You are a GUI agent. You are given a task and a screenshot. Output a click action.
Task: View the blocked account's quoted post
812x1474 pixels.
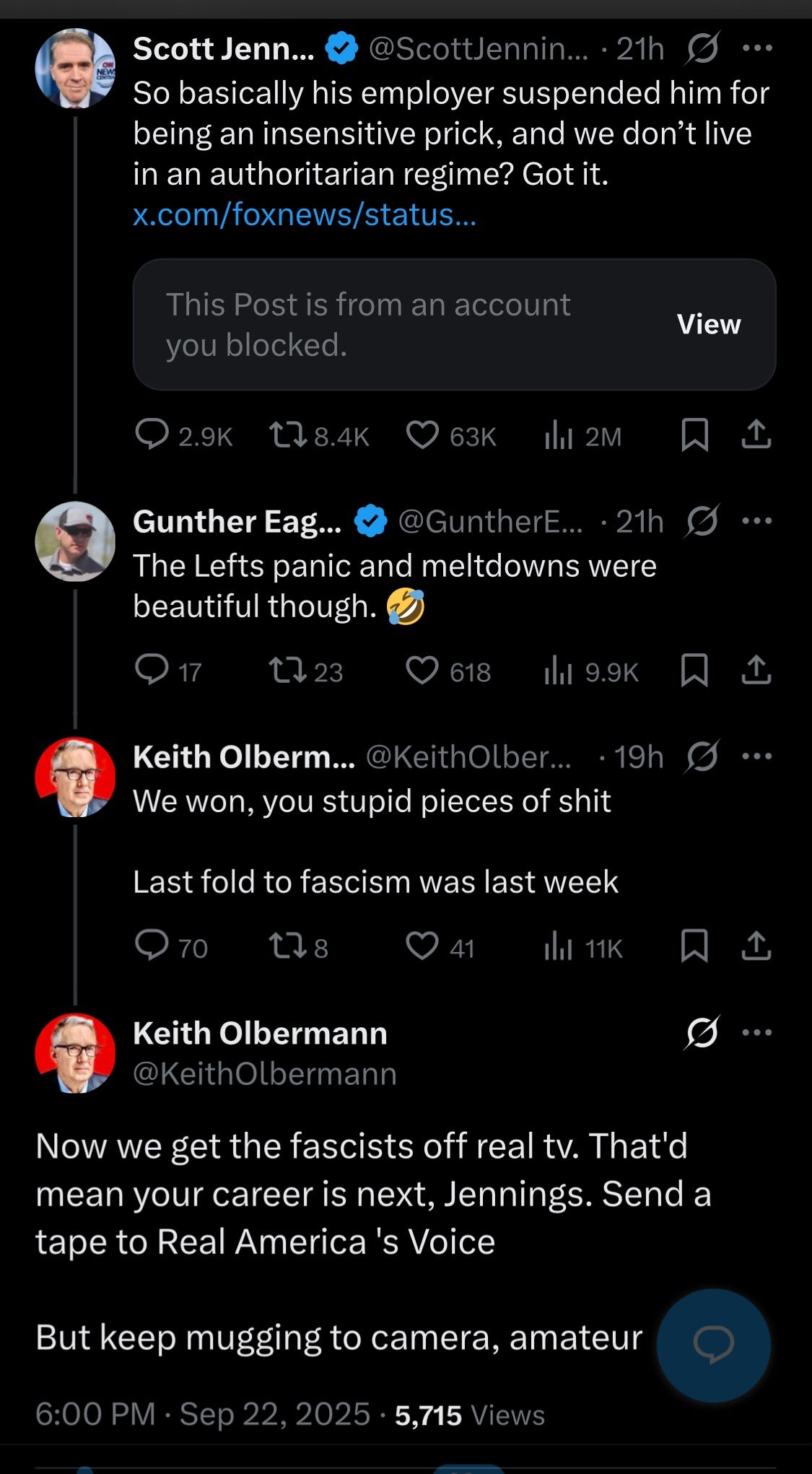coord(709,324)
